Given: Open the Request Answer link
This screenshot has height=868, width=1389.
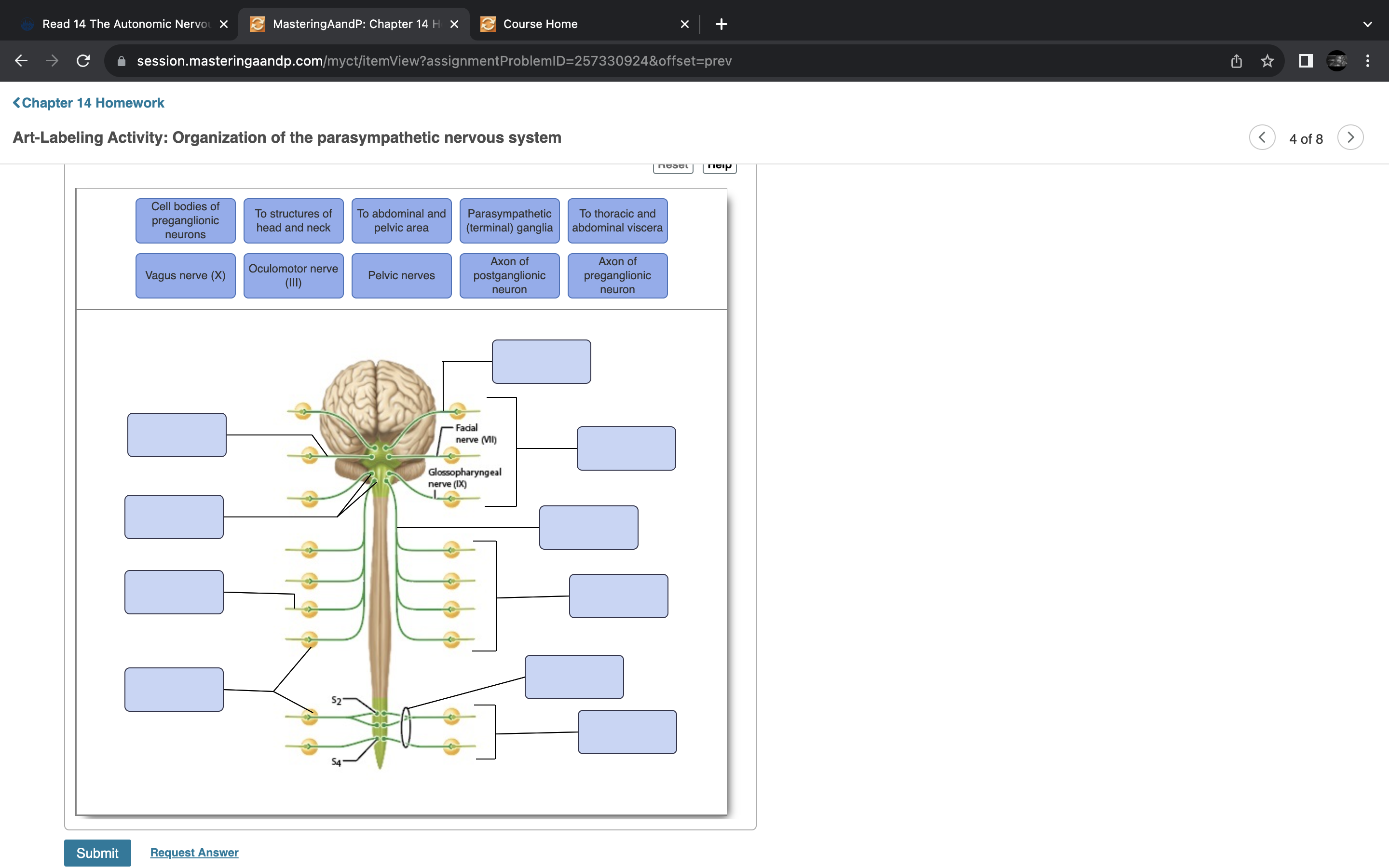Looking at the screenshot, I should 194,853.
